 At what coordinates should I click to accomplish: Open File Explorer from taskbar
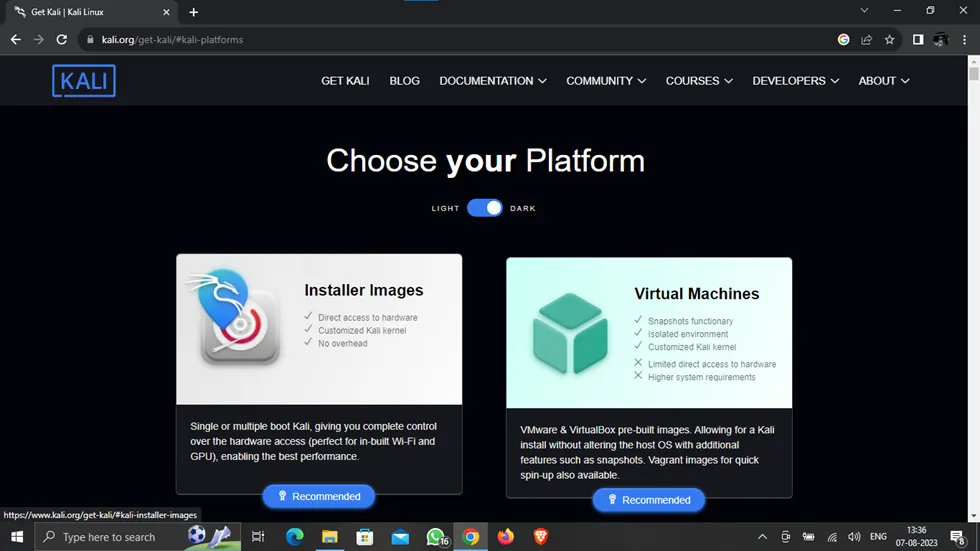point(329,537)
